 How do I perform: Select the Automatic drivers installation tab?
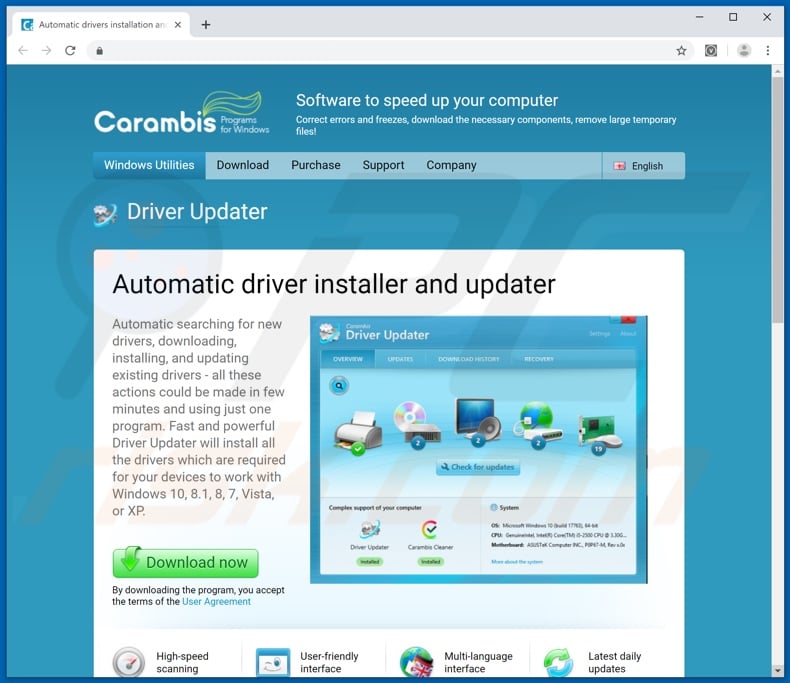pyautogui.click(x=101, y=25)
